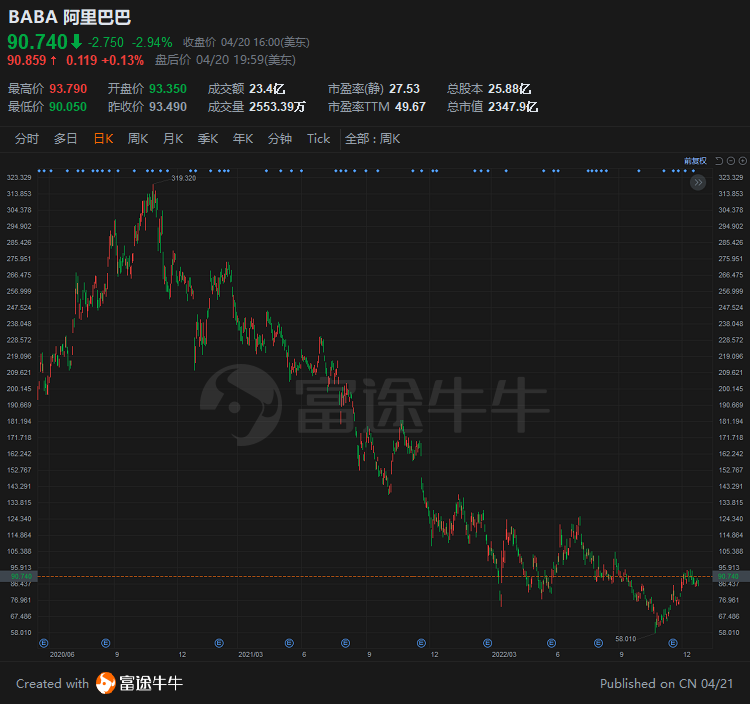
Task: Click the Futu bull logo in the footer
Action: 105,683
